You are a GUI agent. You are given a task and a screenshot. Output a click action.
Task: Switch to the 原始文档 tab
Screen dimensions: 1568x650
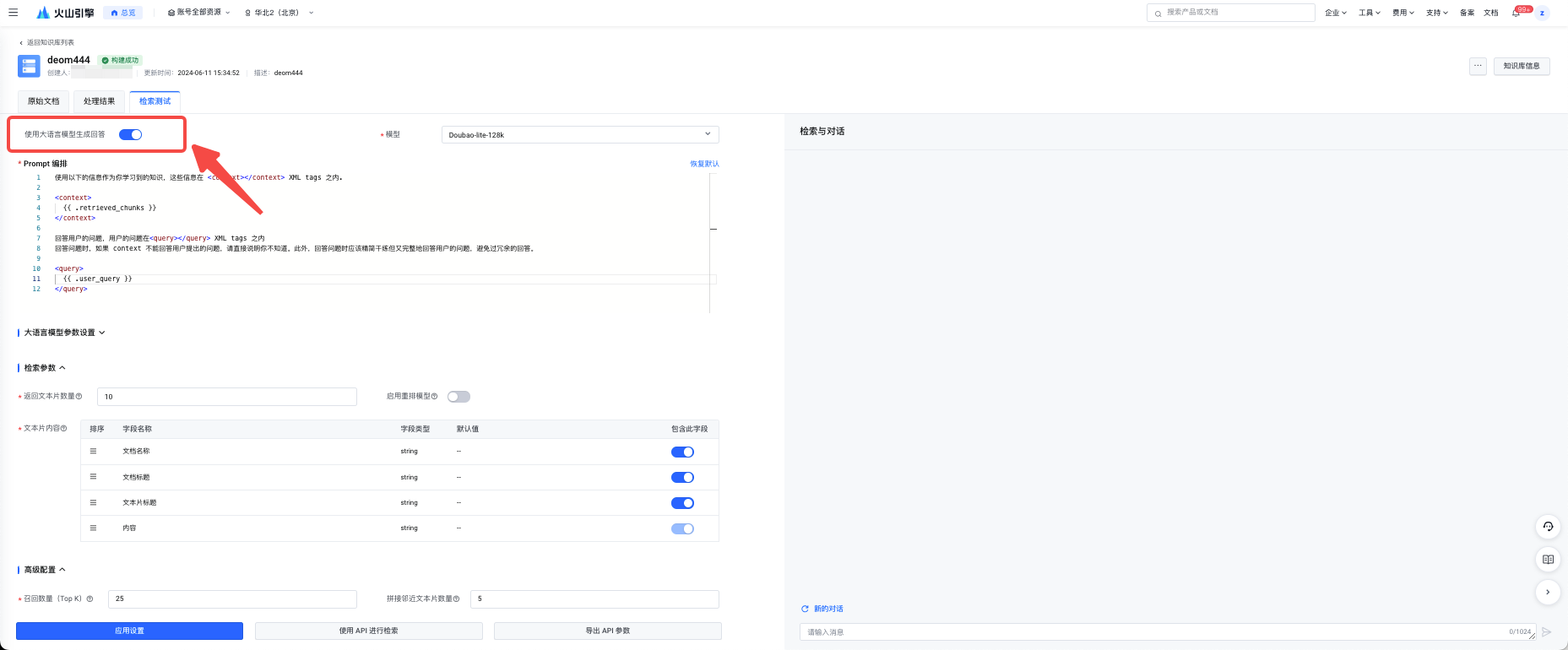pos(44,101)
